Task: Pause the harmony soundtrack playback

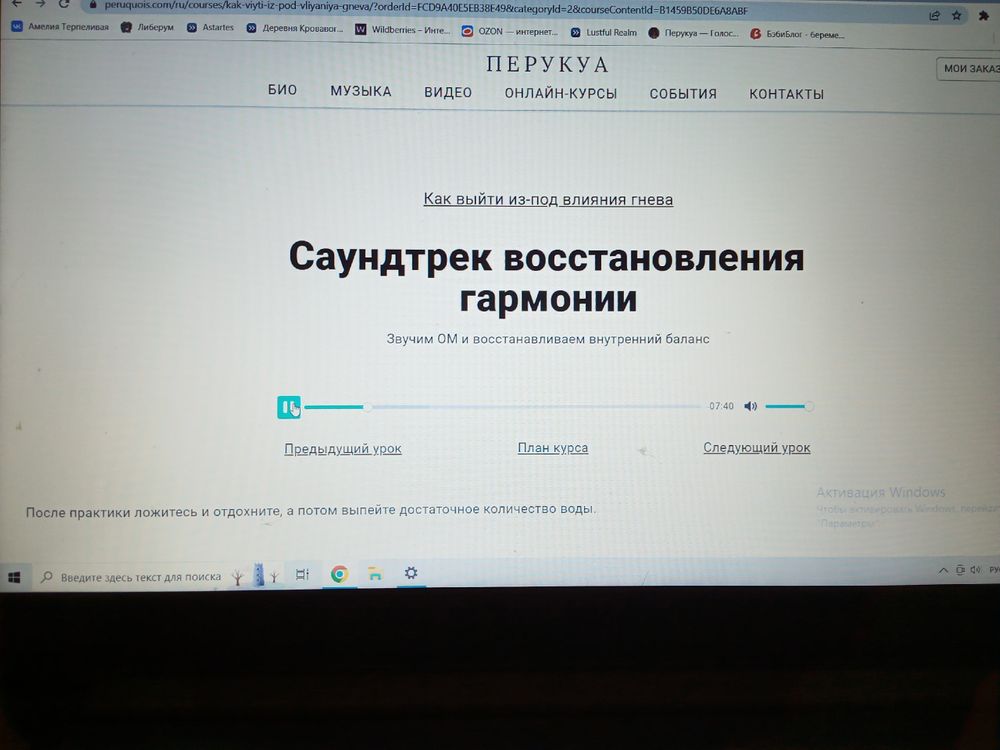Action: point(289,406)
